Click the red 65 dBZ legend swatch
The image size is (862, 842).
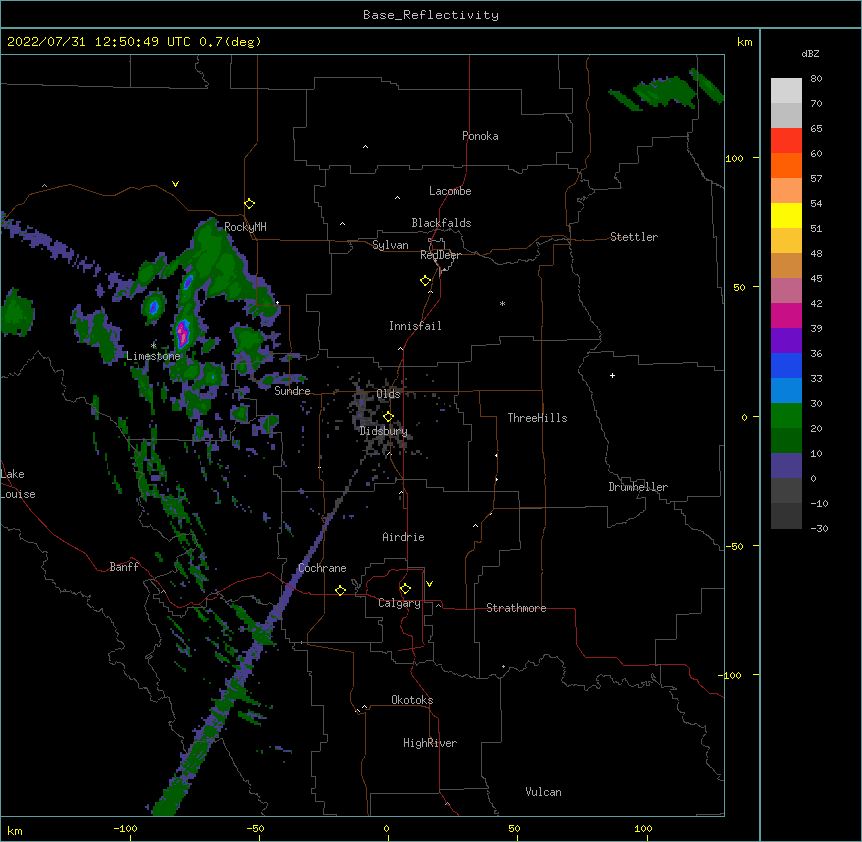coord(786,141)
